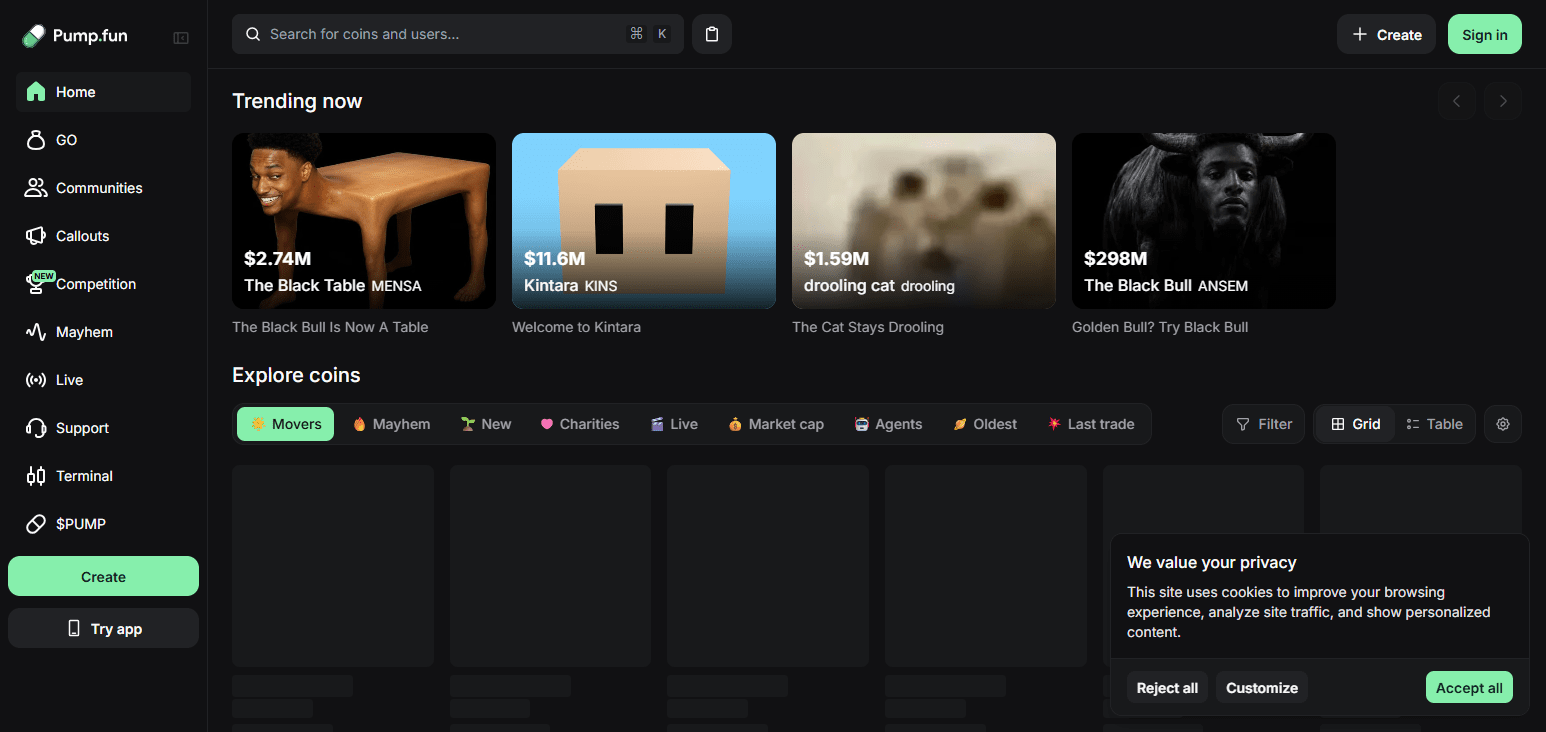Screen dimensions: 1546x732
Task: Open Mayhem in the sidebar
Action: click(x=103, y=332)
